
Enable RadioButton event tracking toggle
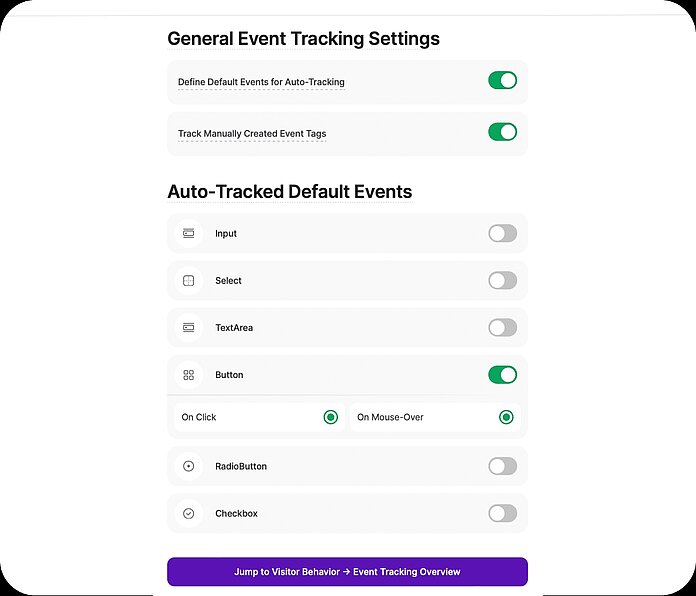tap(502, 466)
